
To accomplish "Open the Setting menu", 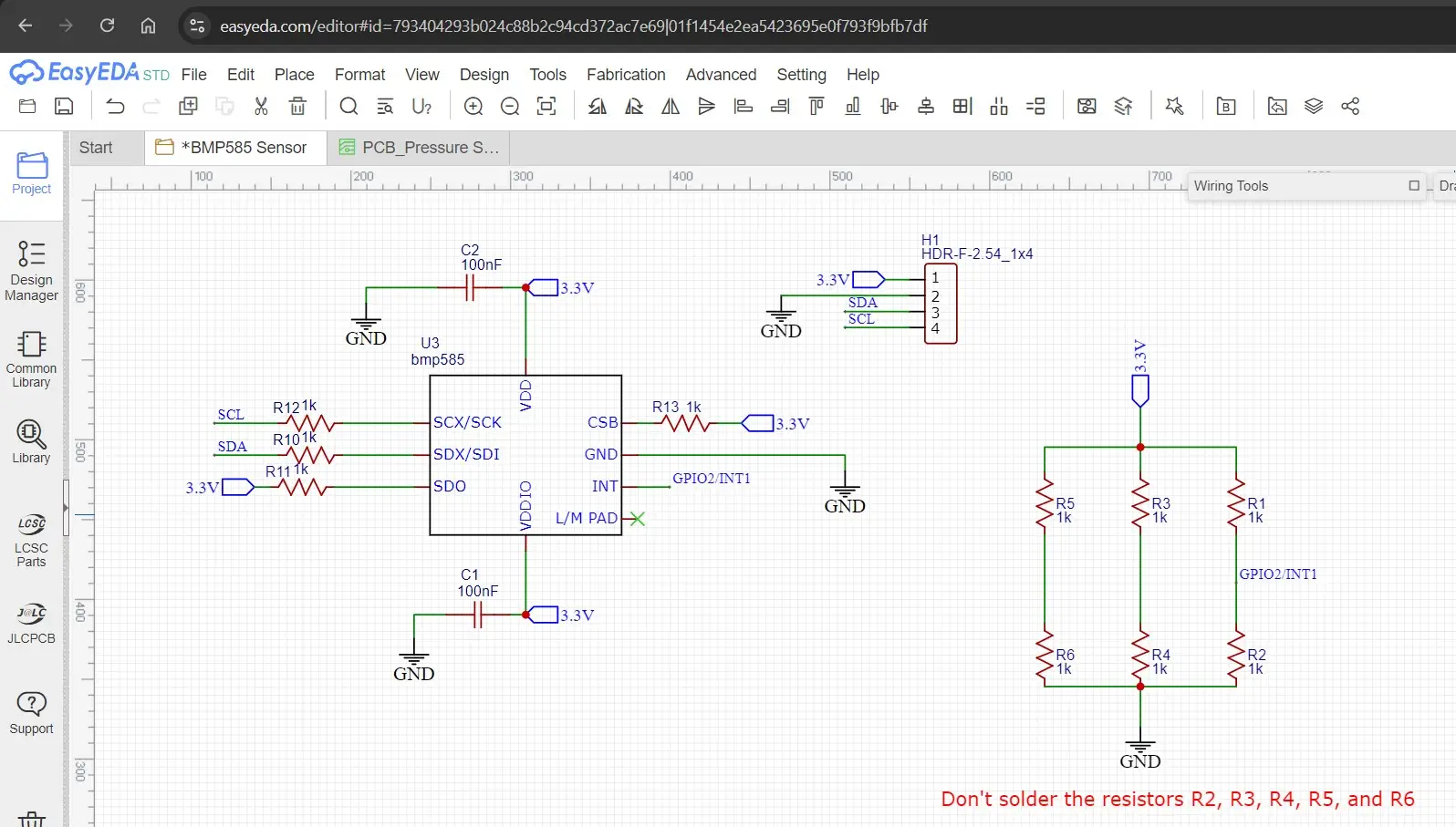I will coord(801,75).
